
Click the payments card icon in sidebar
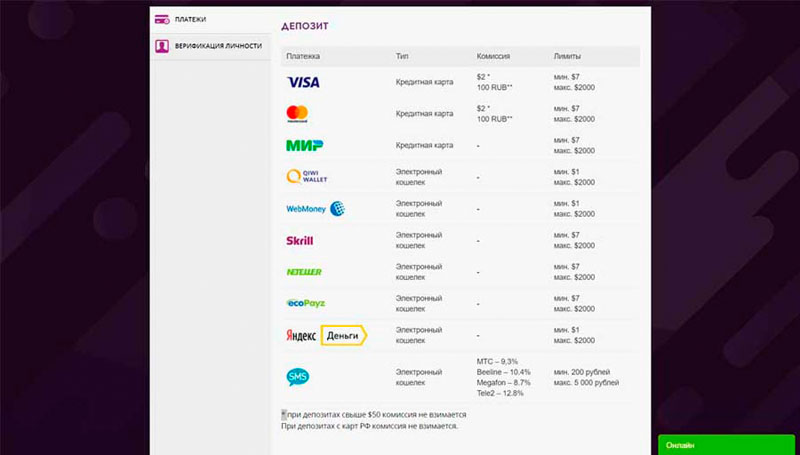coord(161,19)
